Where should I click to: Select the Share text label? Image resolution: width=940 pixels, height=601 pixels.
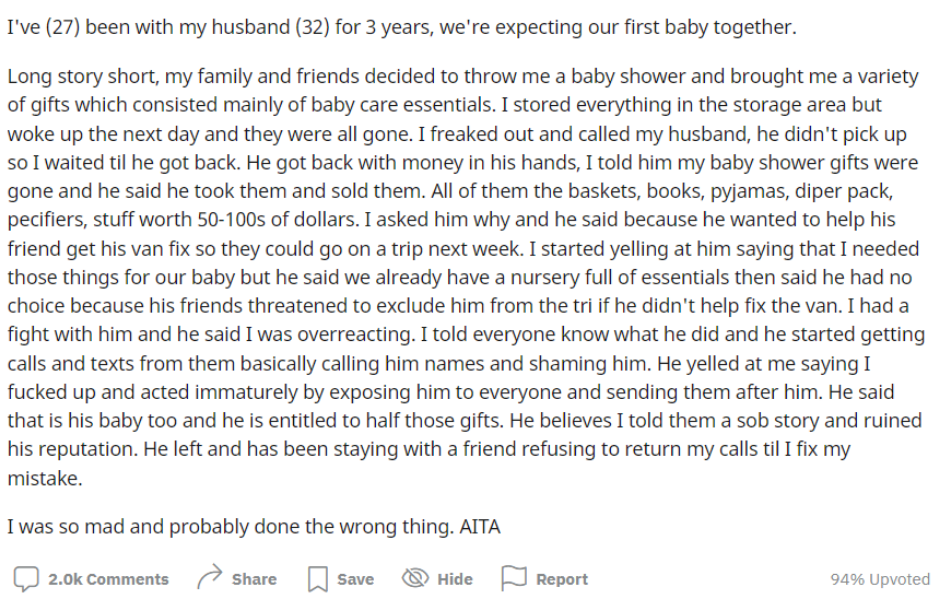(x=254, y=579)
